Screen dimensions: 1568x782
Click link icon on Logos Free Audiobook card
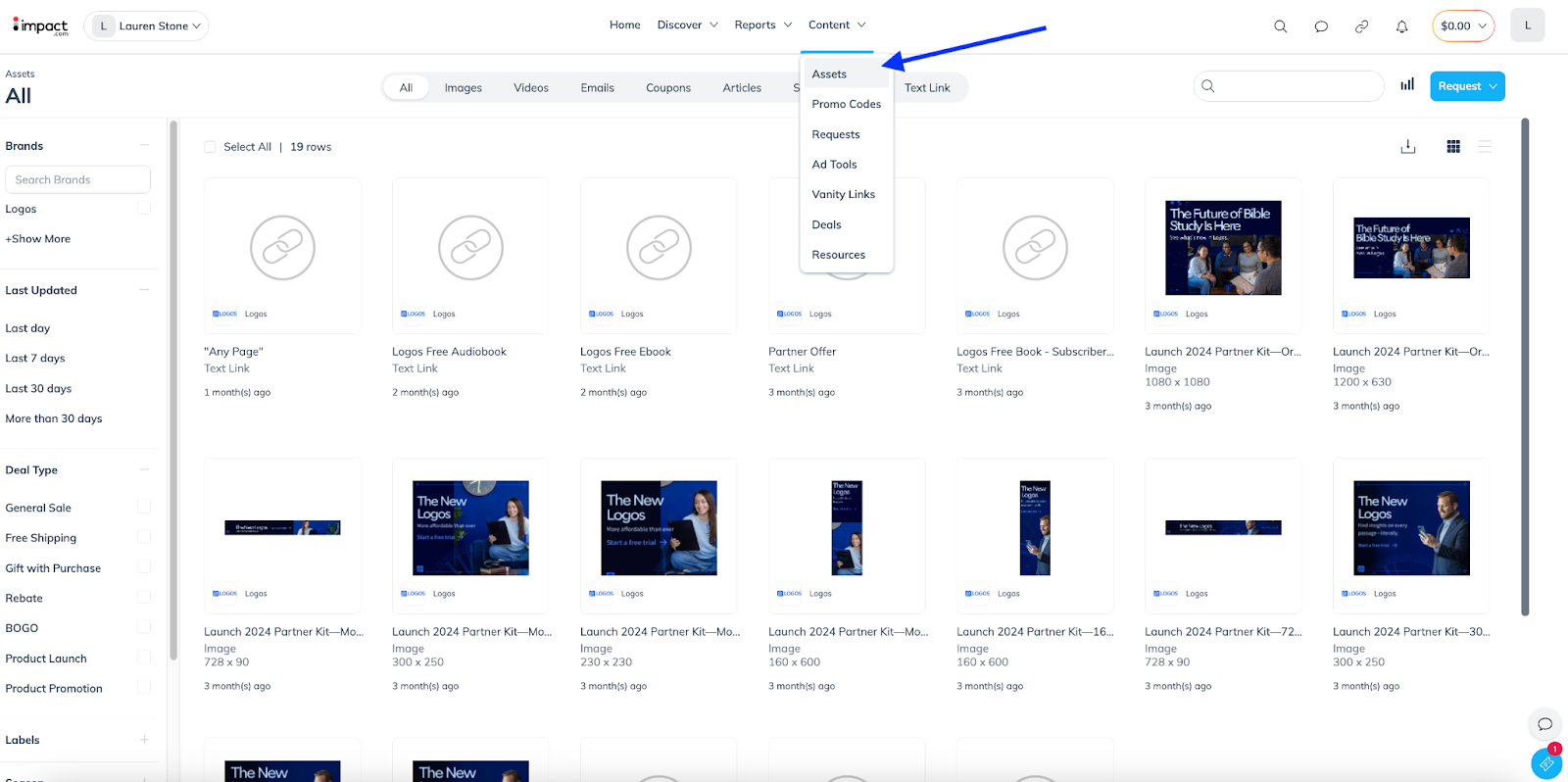click(470, 248)
